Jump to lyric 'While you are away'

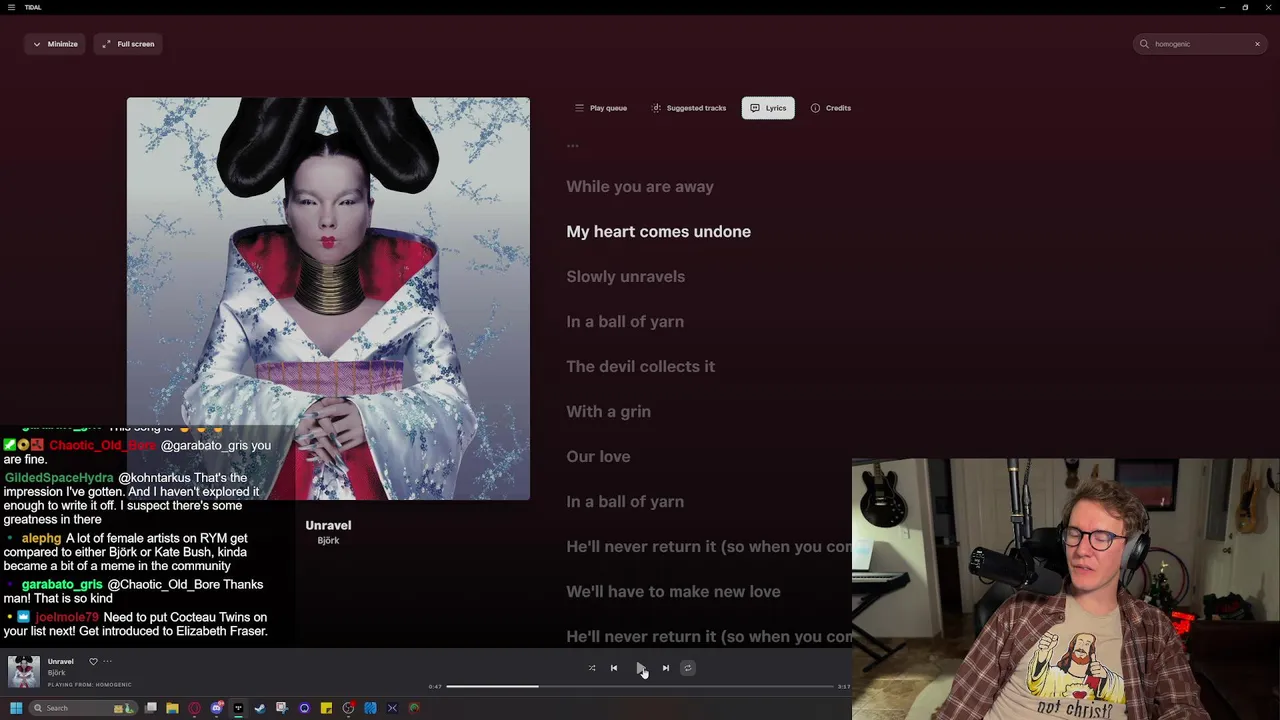(x=640, y=187)
